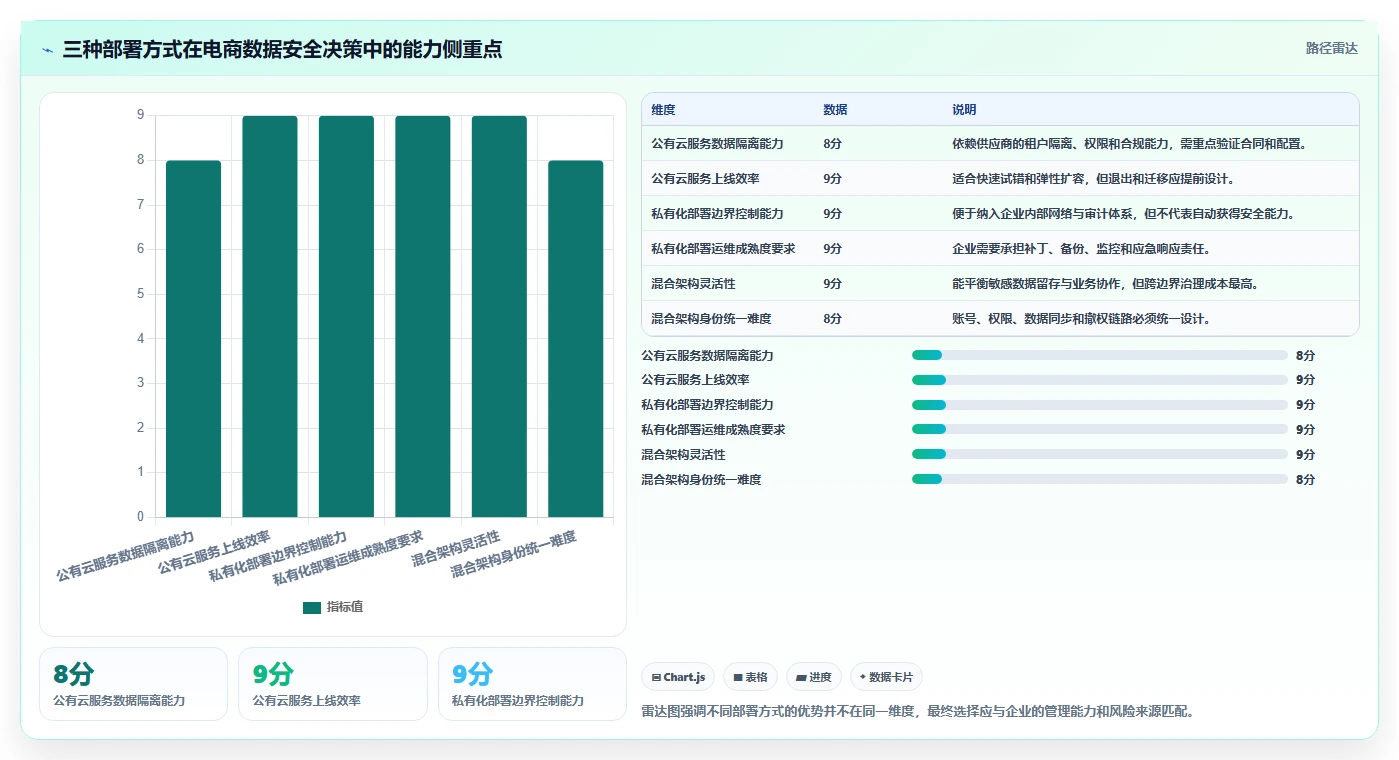Image resolution: width=1399 pixels, height=760 pixels.
Task: Select table row cell 混合架构灵活性
Action: [693, 284]
